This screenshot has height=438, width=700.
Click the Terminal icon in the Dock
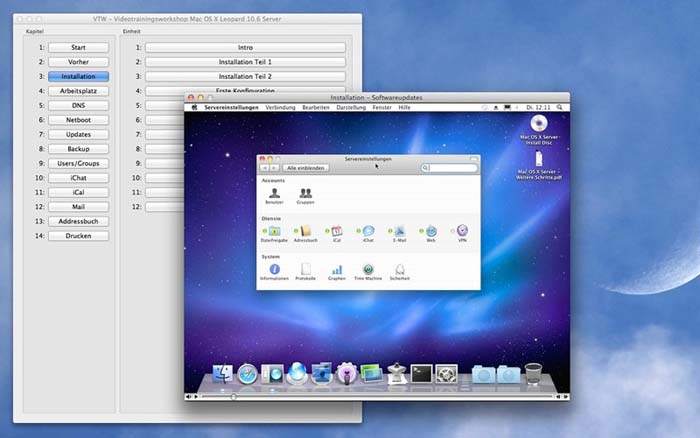click(x=421, y=374)
